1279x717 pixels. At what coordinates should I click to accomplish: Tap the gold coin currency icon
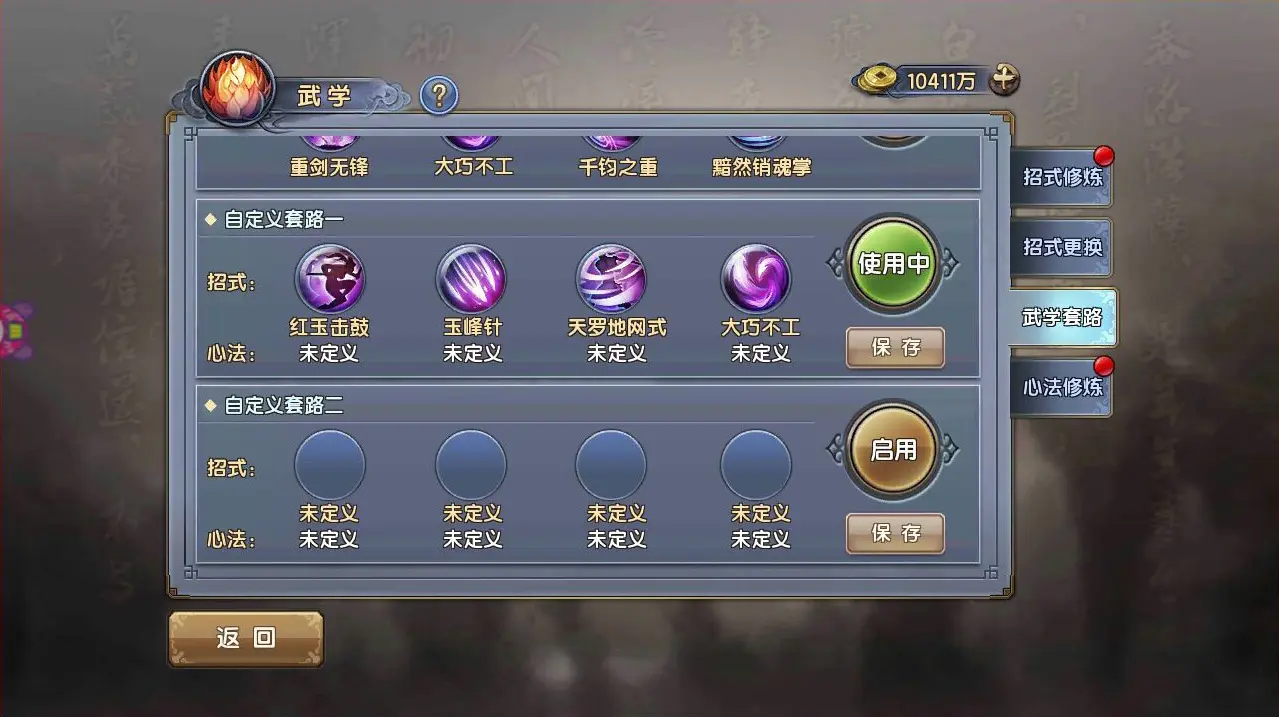pos(879,80)
